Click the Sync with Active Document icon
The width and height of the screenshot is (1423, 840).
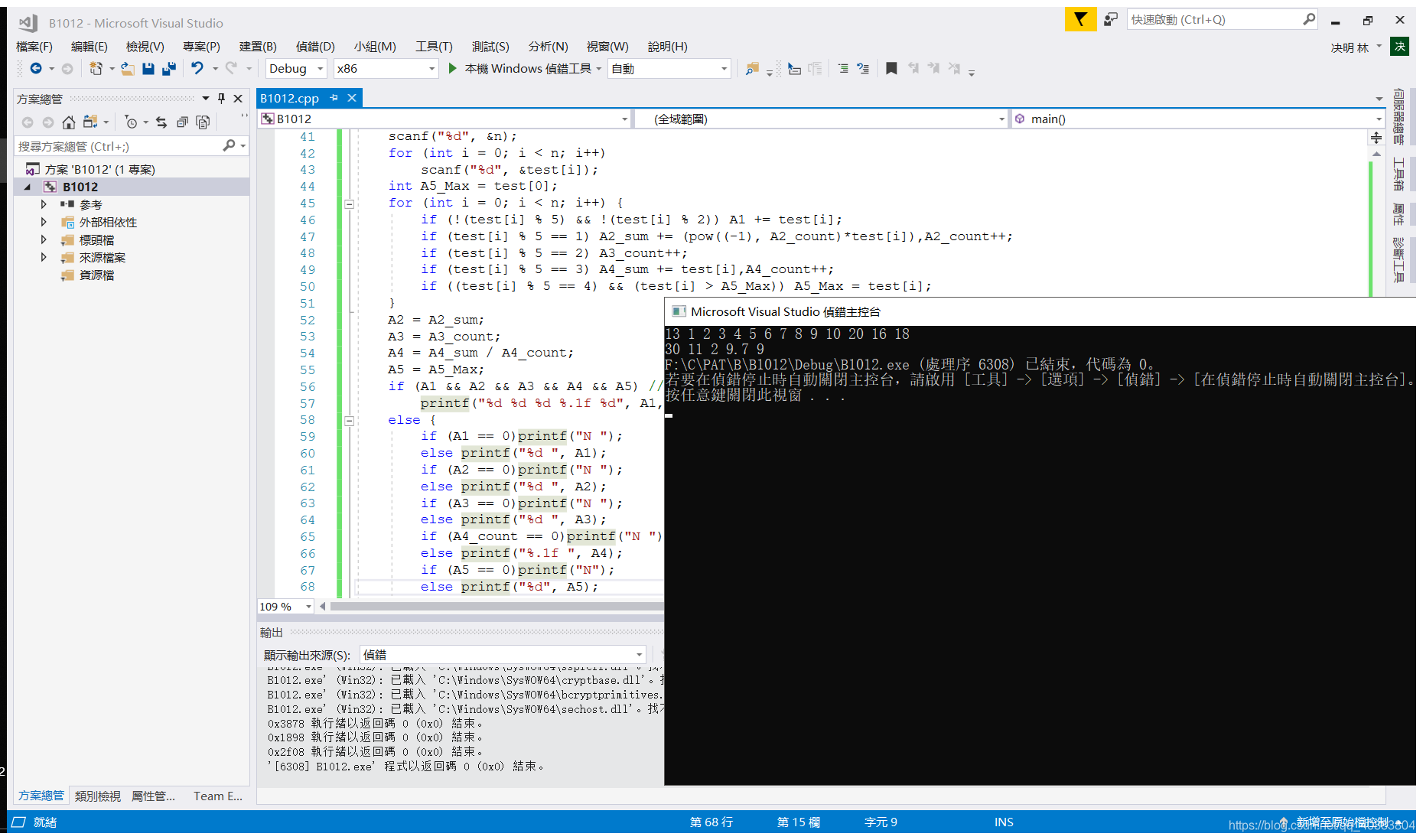click(x=161, y=122)
